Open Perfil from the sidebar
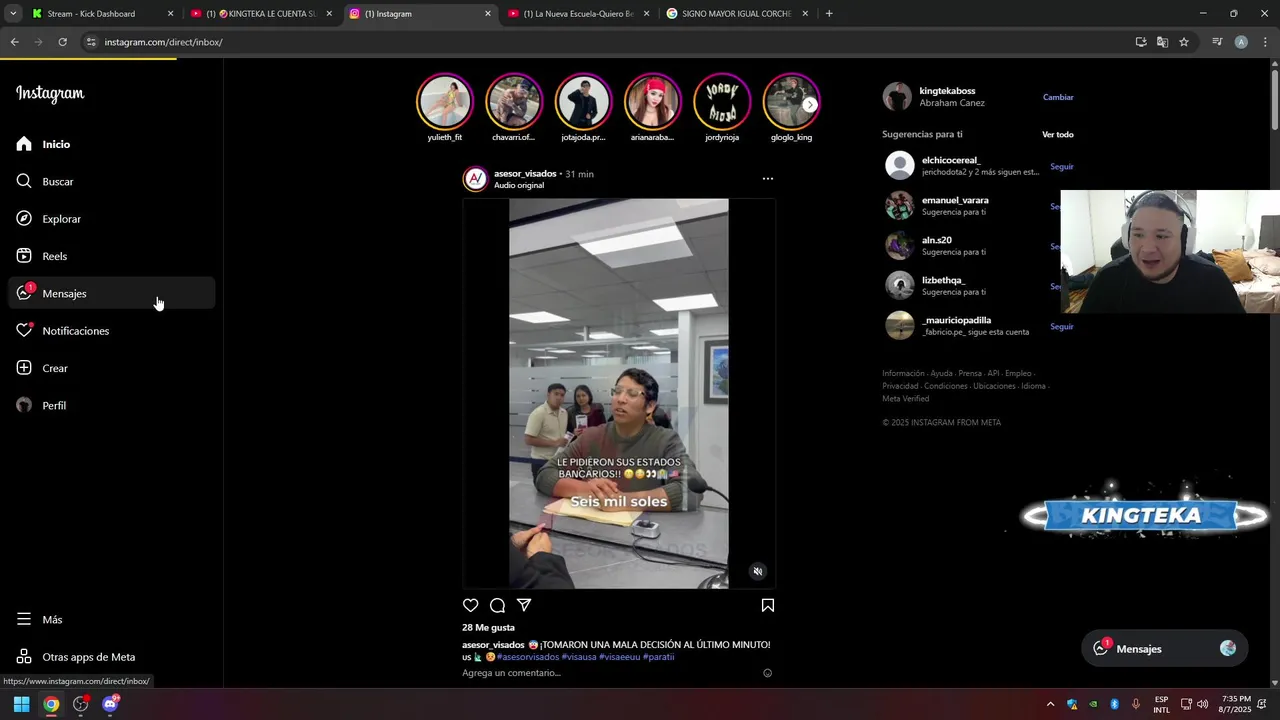The height and width of the screenshot is (720, 1280). click(x=111, y=405)
